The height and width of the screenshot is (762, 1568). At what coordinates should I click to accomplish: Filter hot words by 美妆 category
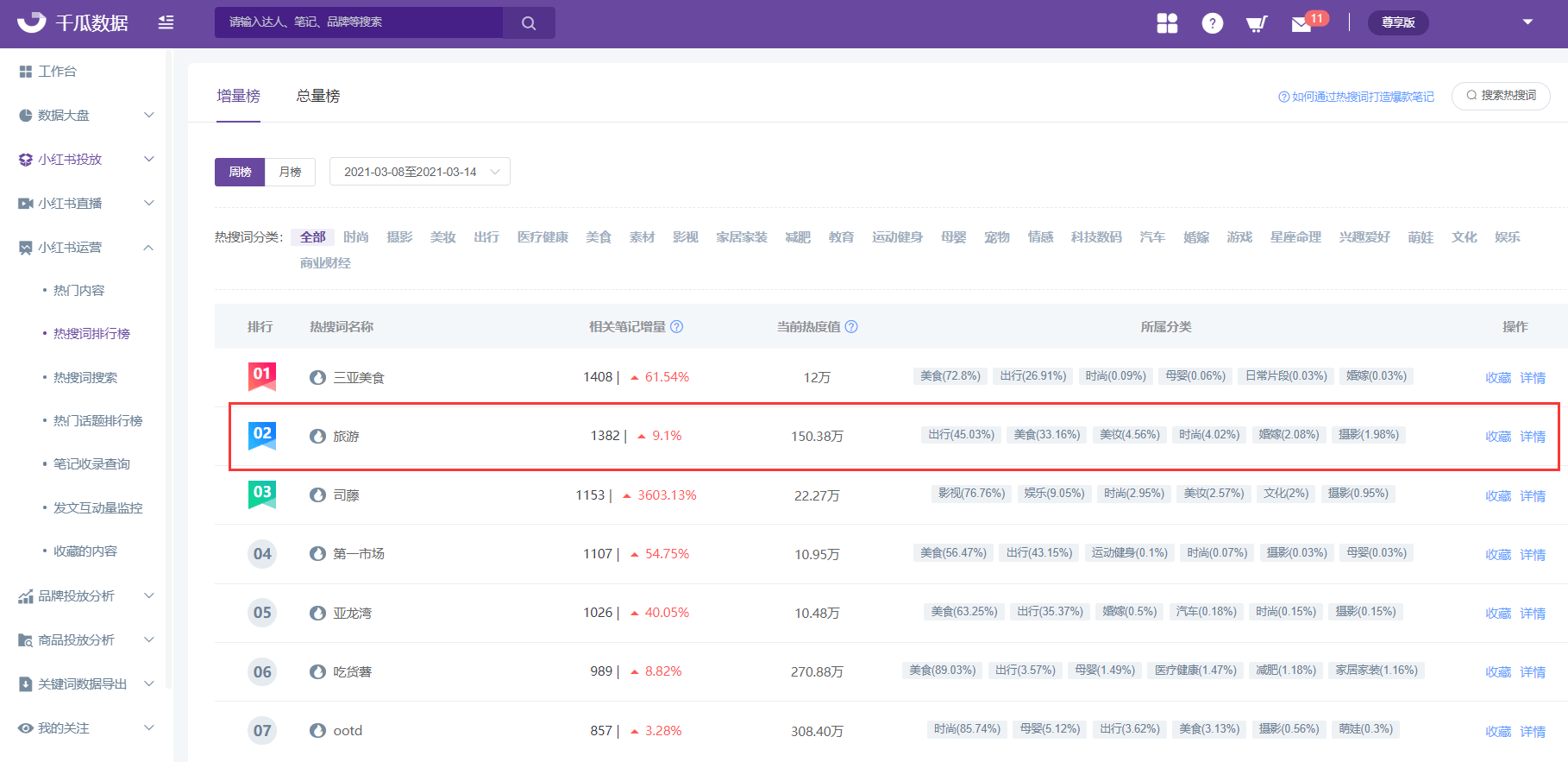point(443,236)
